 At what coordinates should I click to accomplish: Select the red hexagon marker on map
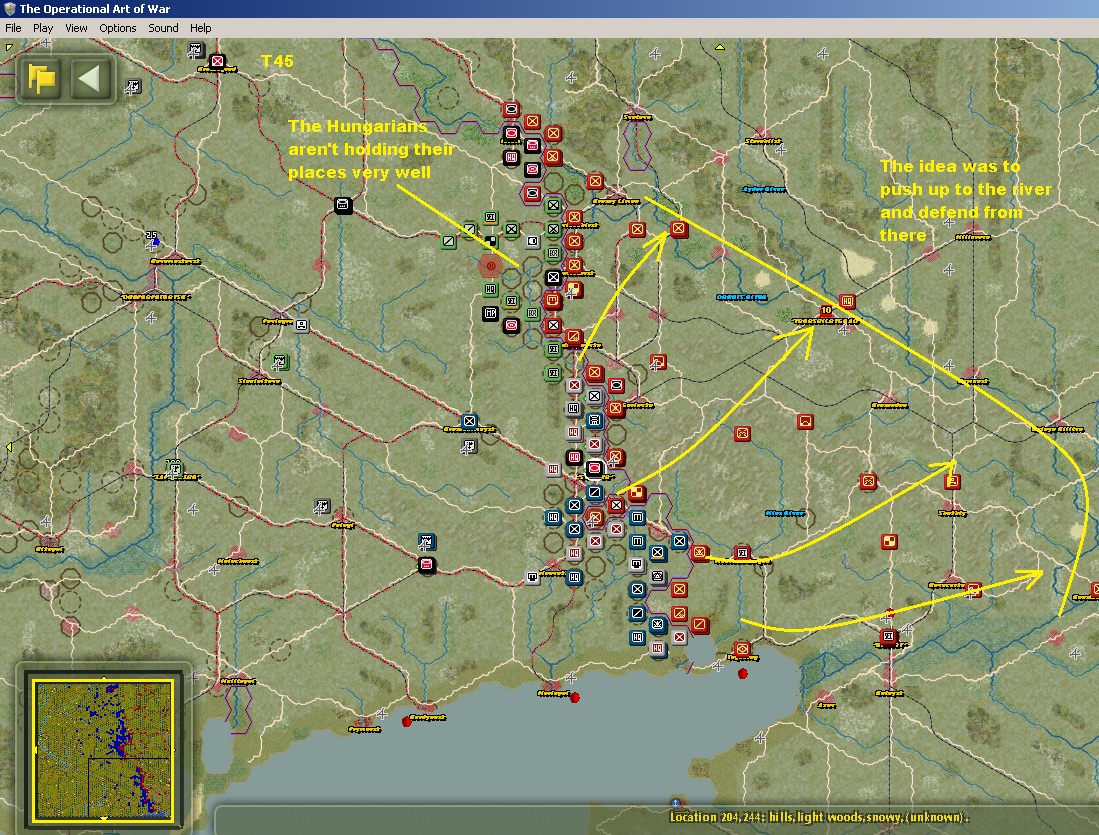click(x=491, y=266)
